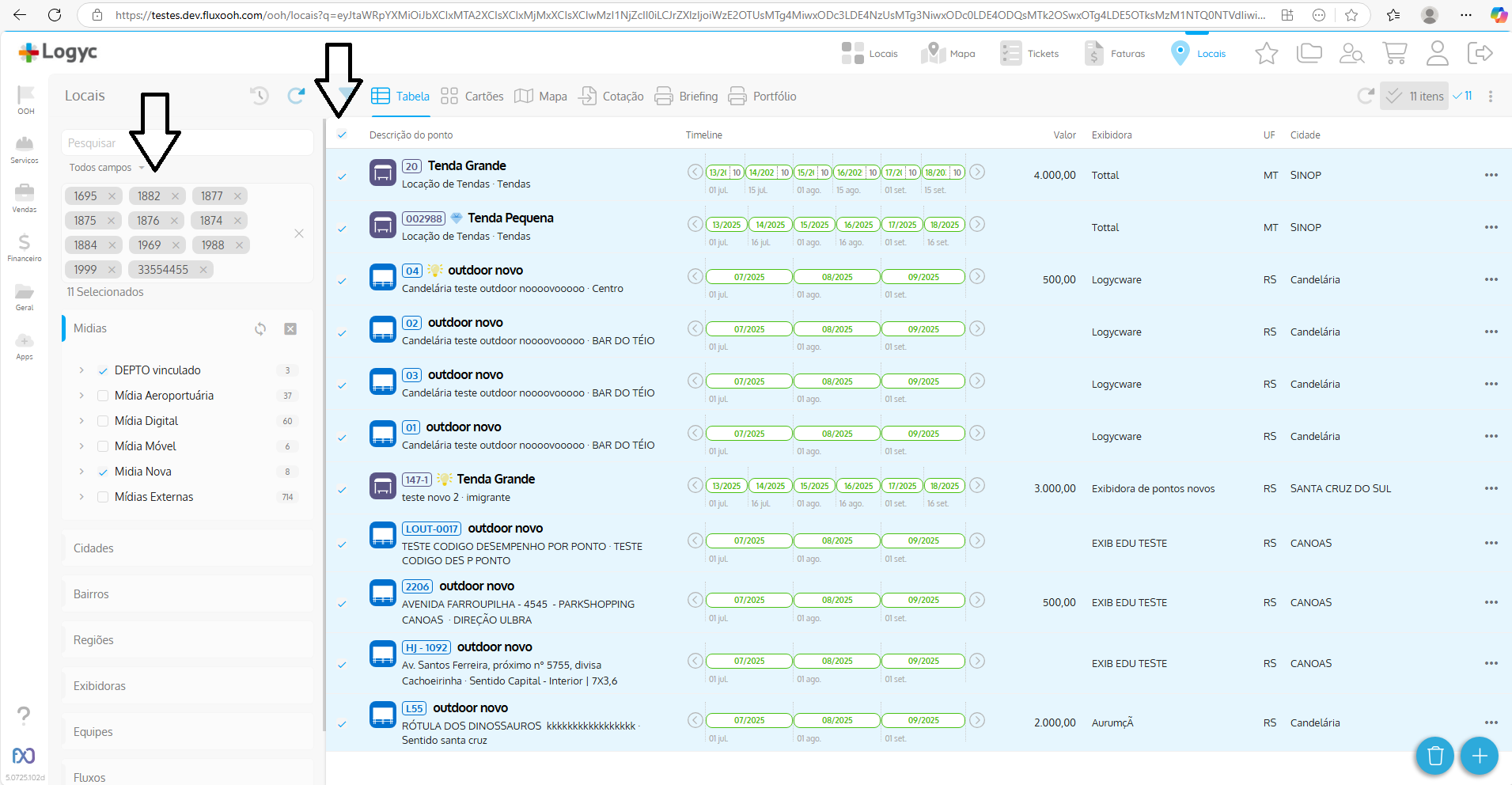Click the 07/2025 timeline period of outdoor novo 04
The image size is (1512, 785).
point(748,277)
